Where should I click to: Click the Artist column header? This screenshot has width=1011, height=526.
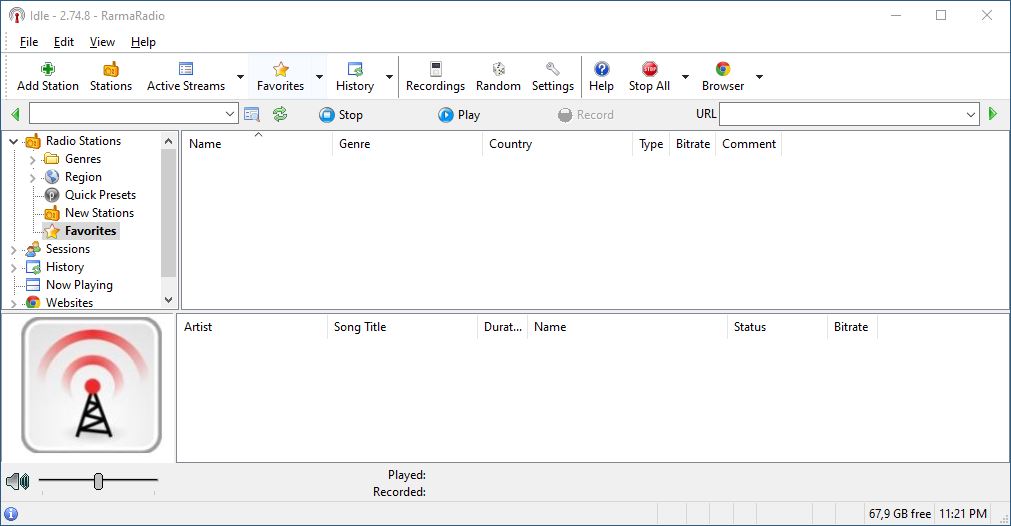[252, 327]
